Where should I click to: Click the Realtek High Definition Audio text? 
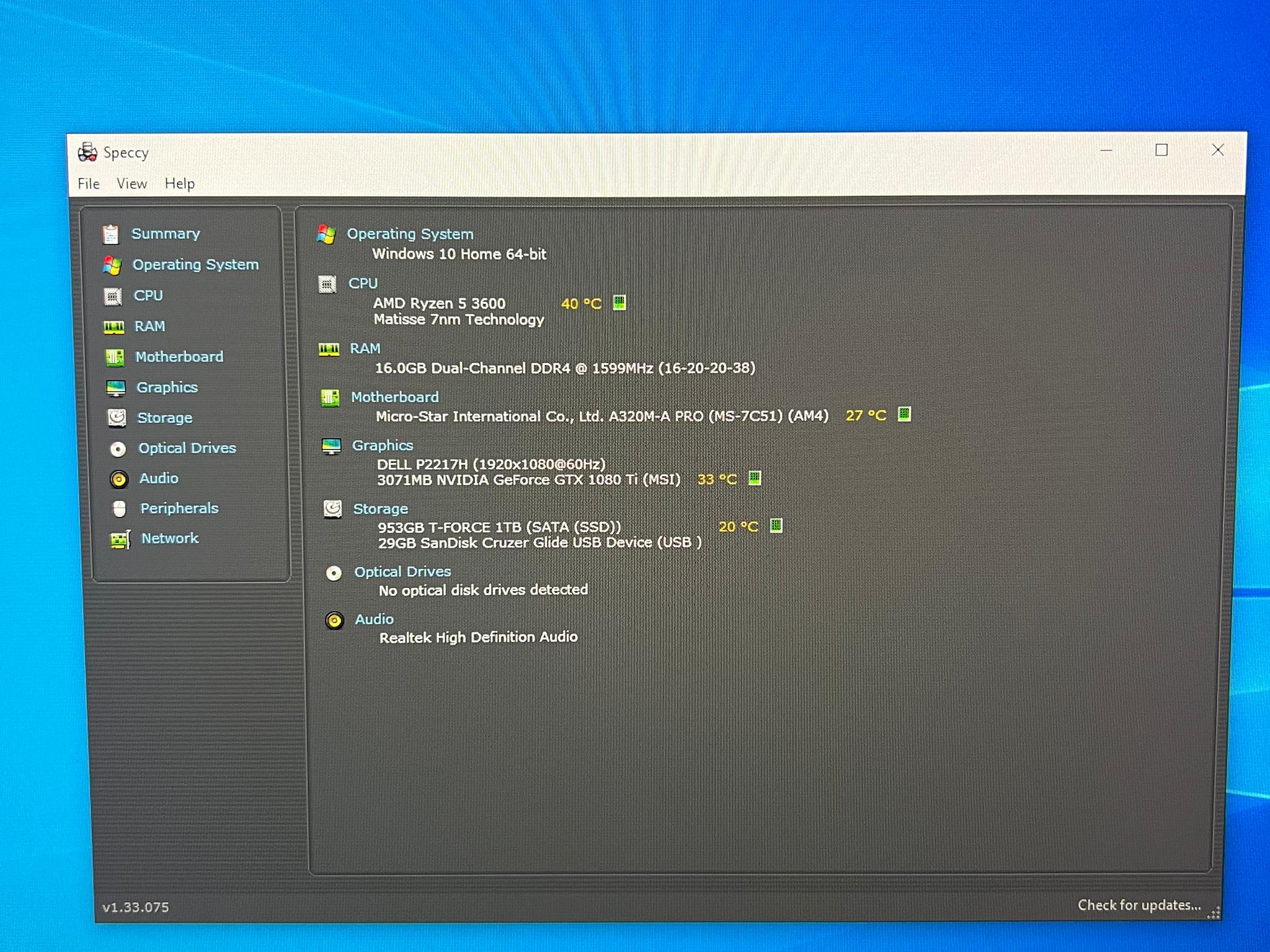point(478,637)
